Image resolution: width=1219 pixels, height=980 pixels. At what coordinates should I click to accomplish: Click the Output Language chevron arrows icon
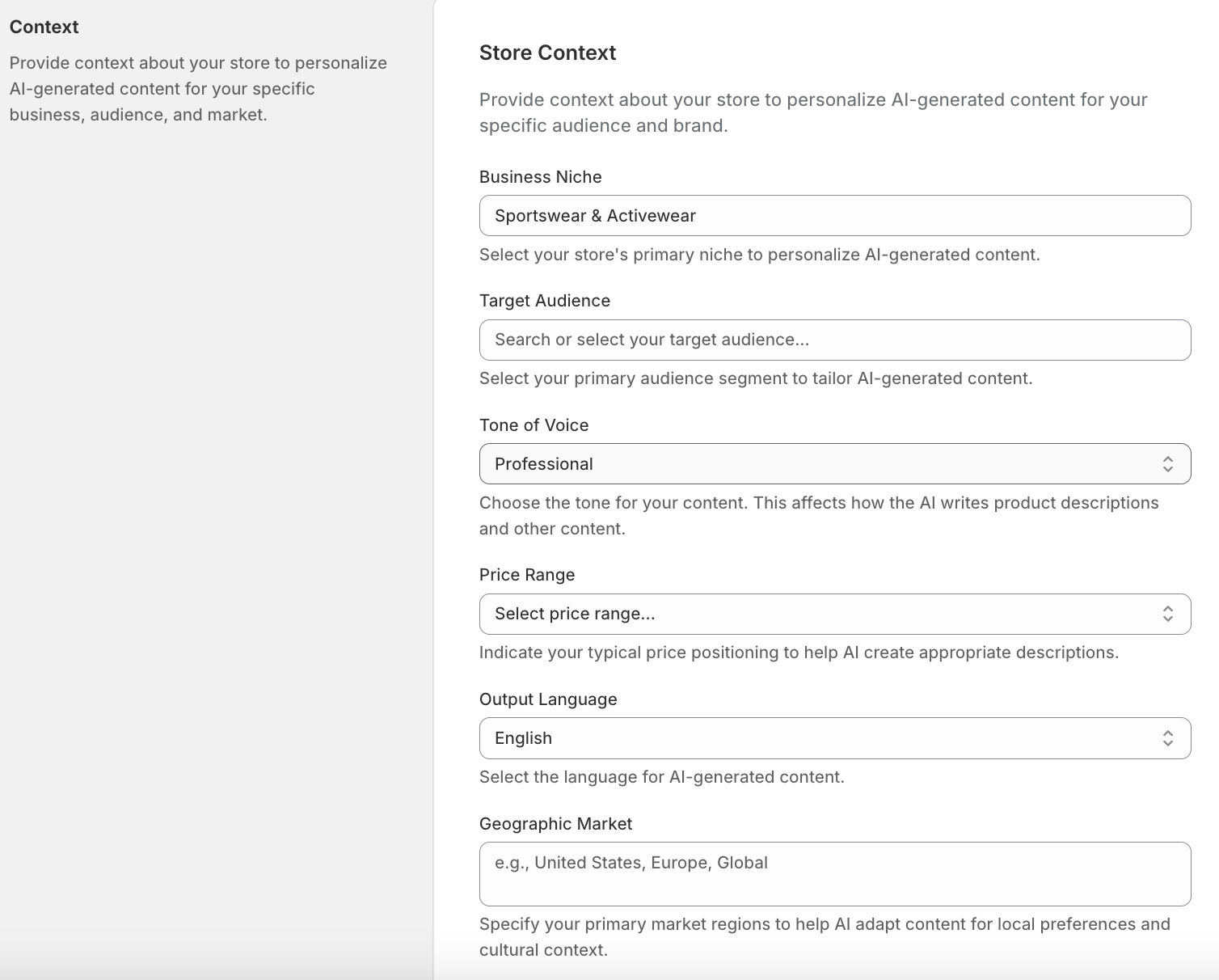click(x=1167, y=738)
